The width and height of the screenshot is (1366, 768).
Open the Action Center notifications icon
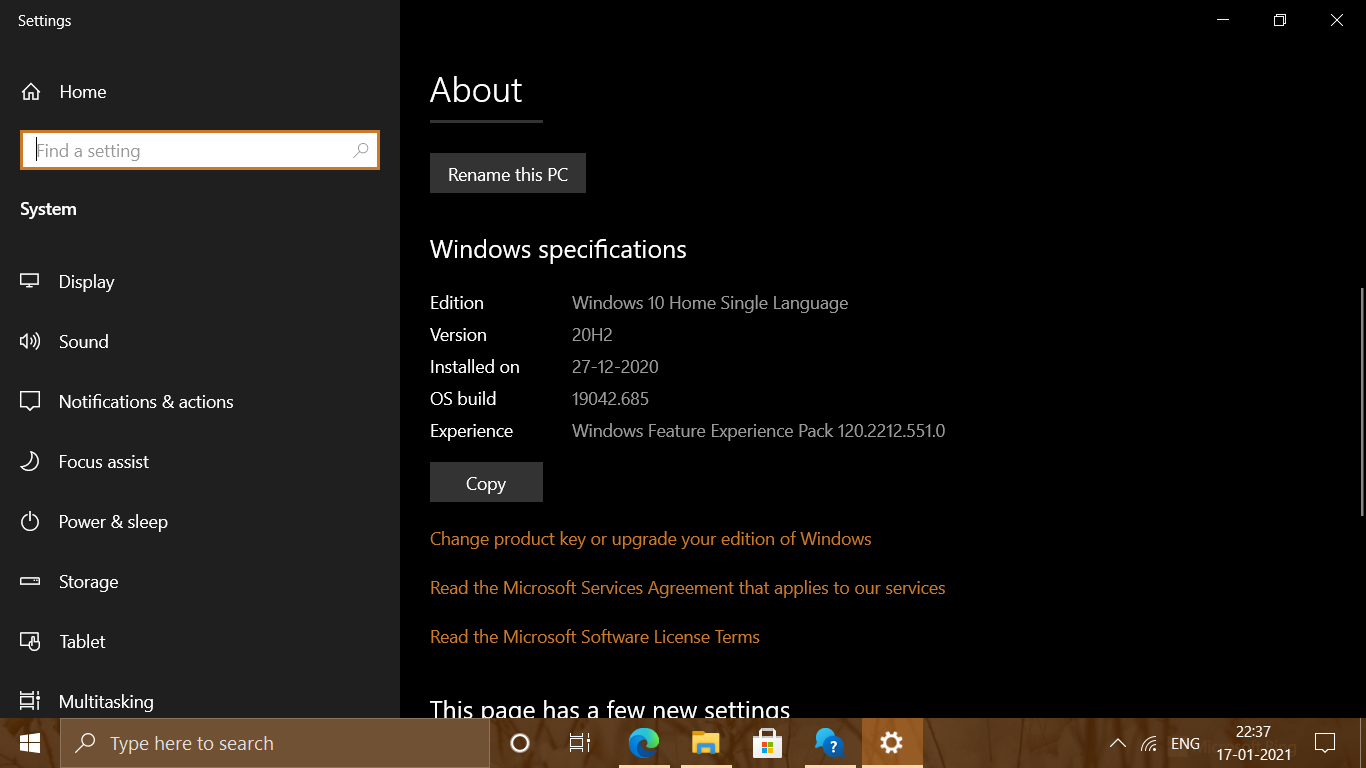[1325, 743]
